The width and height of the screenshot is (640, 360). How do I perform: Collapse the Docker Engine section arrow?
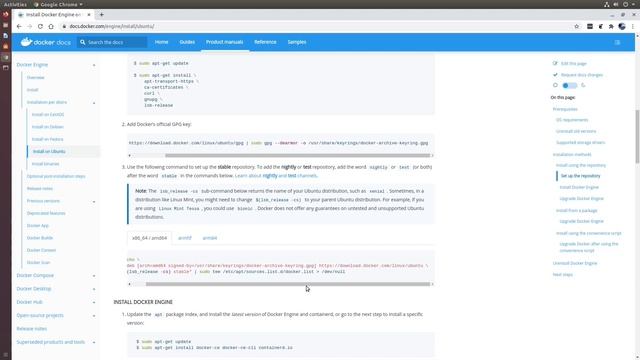94,65
